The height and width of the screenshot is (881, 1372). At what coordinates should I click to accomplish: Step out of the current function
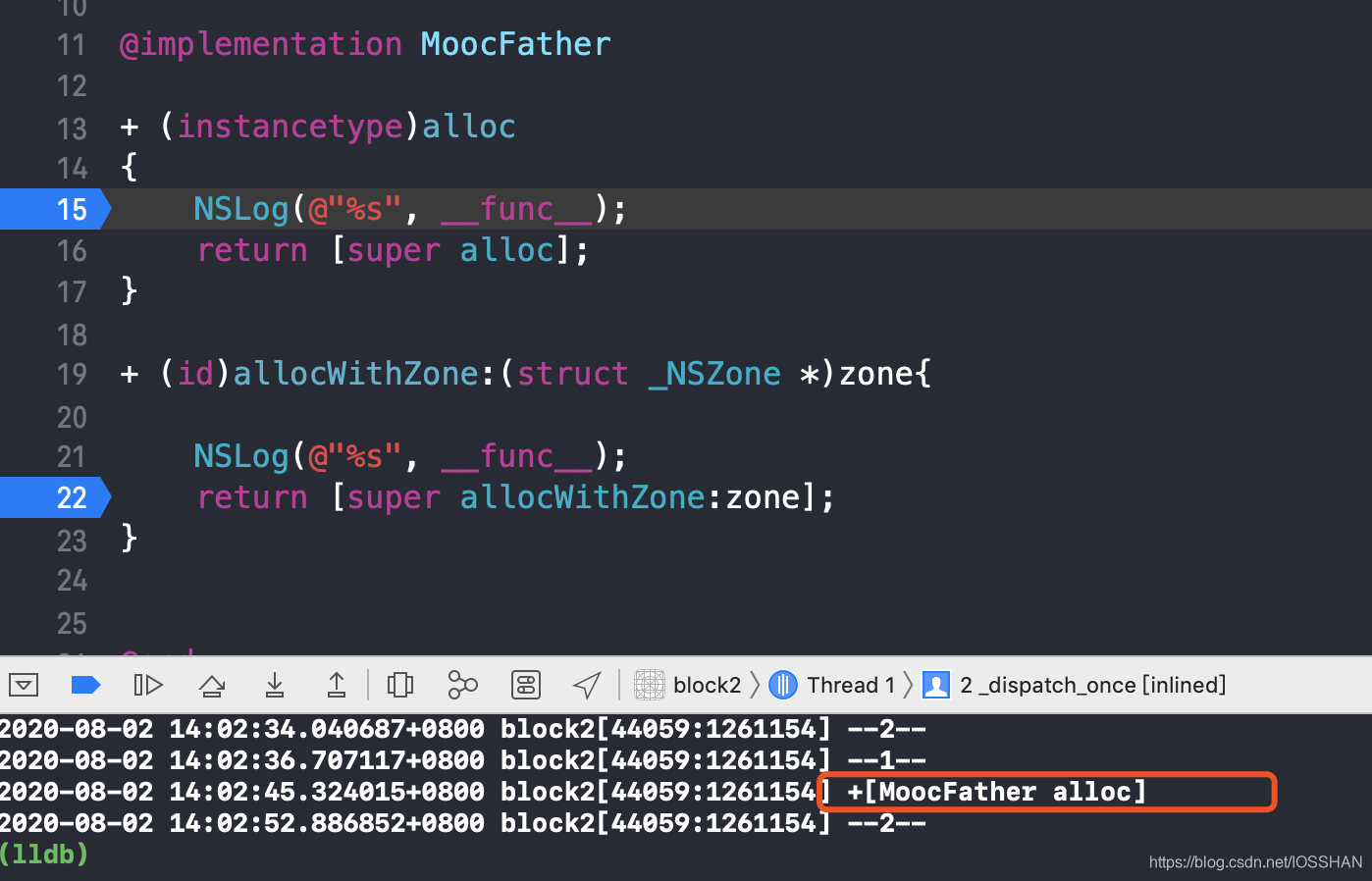(337, 685)
